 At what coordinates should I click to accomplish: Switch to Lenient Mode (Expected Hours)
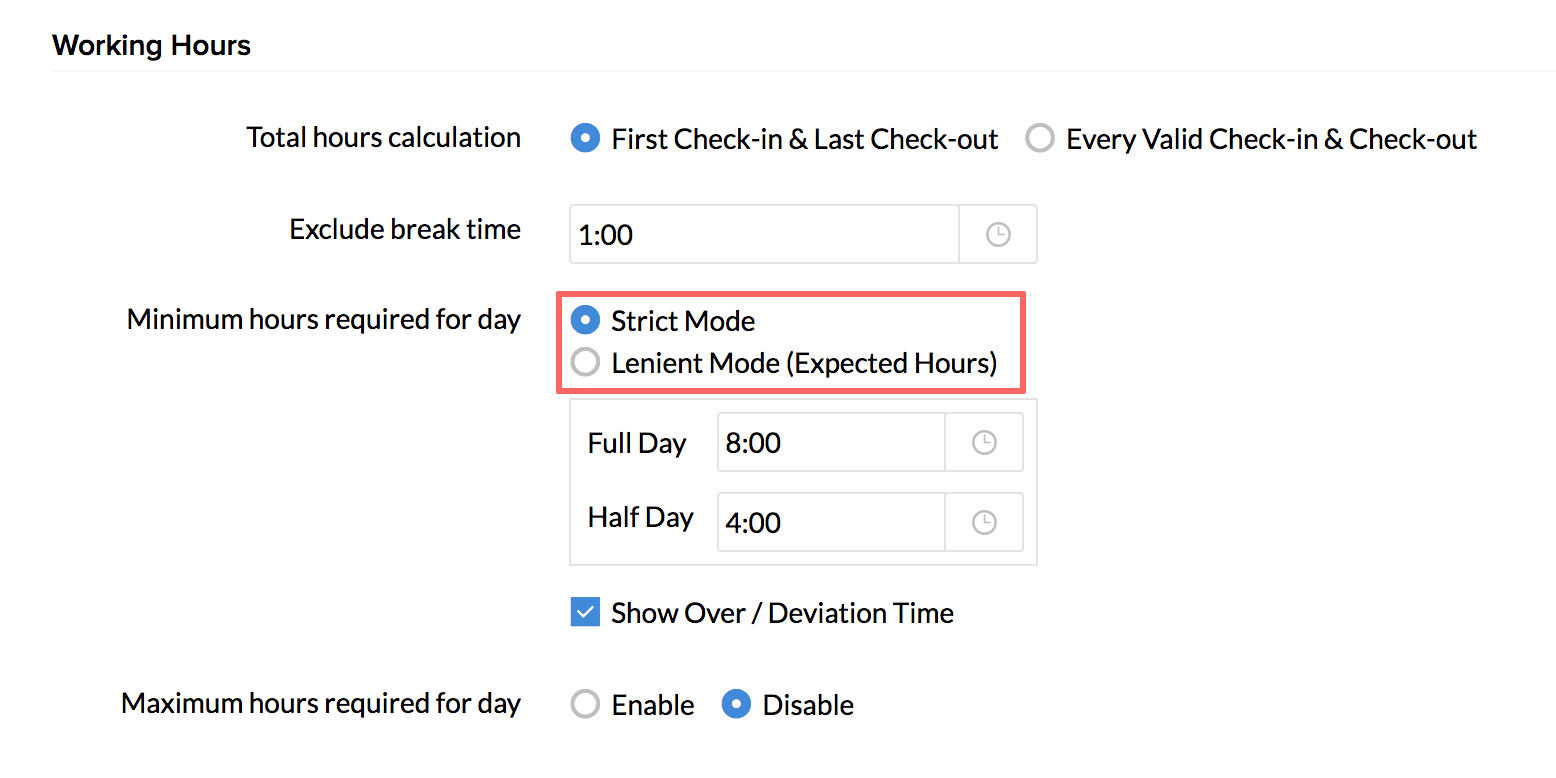(585, 363)
